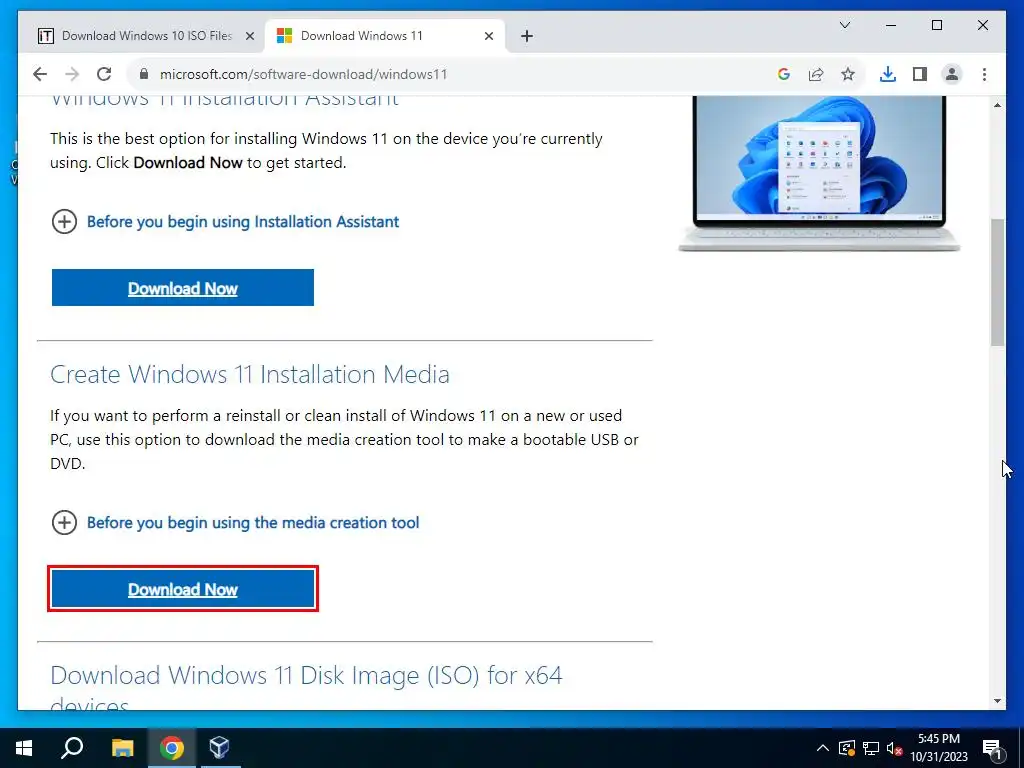Open the Chrome profile avatar
The height and width of the screenshot is (768, 1024).
click(x=952, y=74)
